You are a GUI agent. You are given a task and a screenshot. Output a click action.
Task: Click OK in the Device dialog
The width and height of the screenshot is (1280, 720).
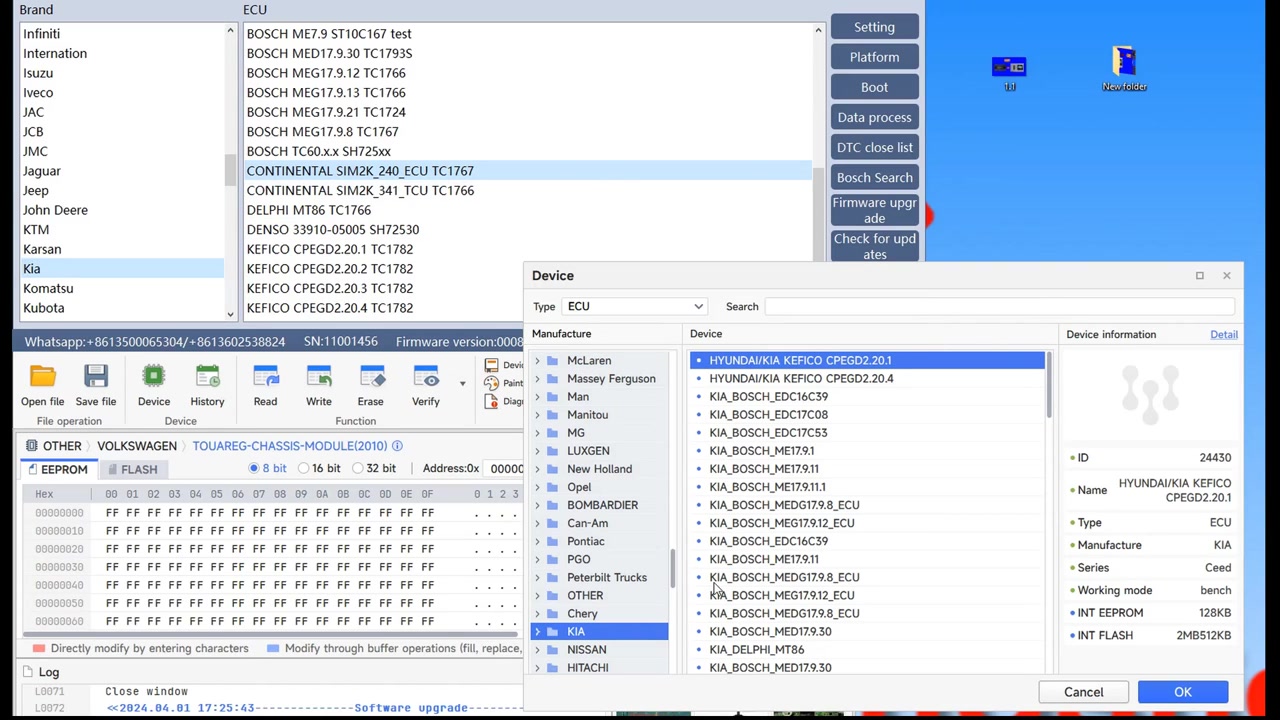(1183, 692)
